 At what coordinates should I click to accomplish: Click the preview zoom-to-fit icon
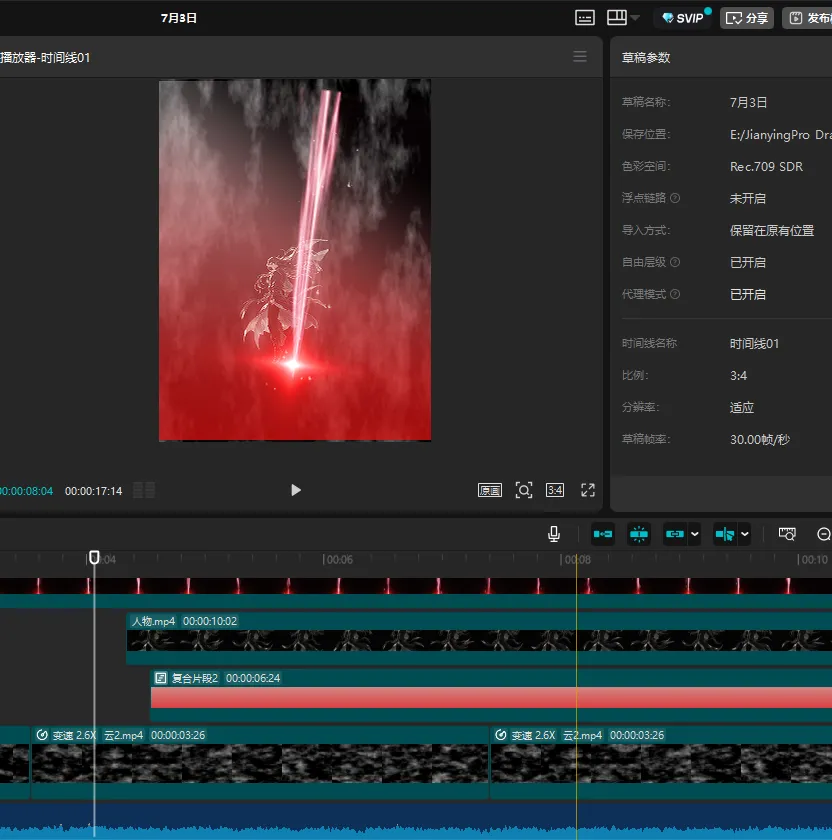(523, 490)
